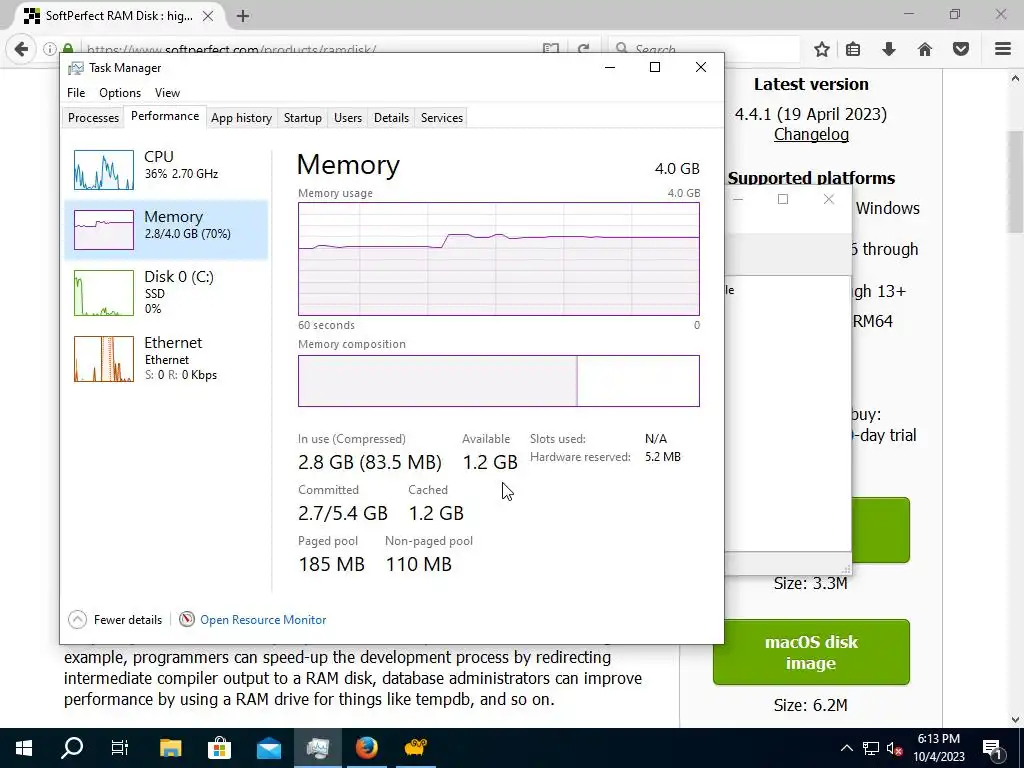Open the Action Center notifications icon
The width and height of the screenshot is (1024, 768).
[x=993, y=748]
